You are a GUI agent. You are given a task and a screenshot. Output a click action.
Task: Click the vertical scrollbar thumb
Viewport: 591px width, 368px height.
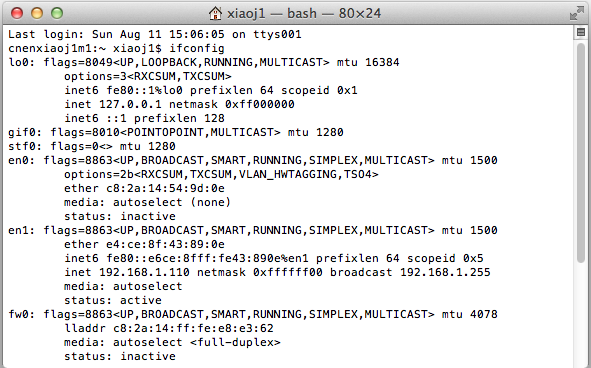point(581,153)
